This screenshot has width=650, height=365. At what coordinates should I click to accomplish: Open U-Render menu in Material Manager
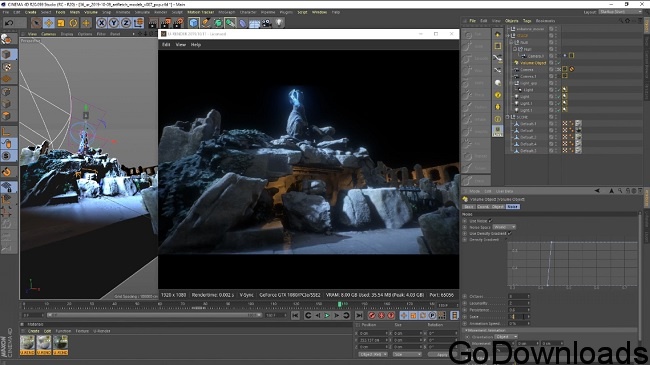pos(102,331)
